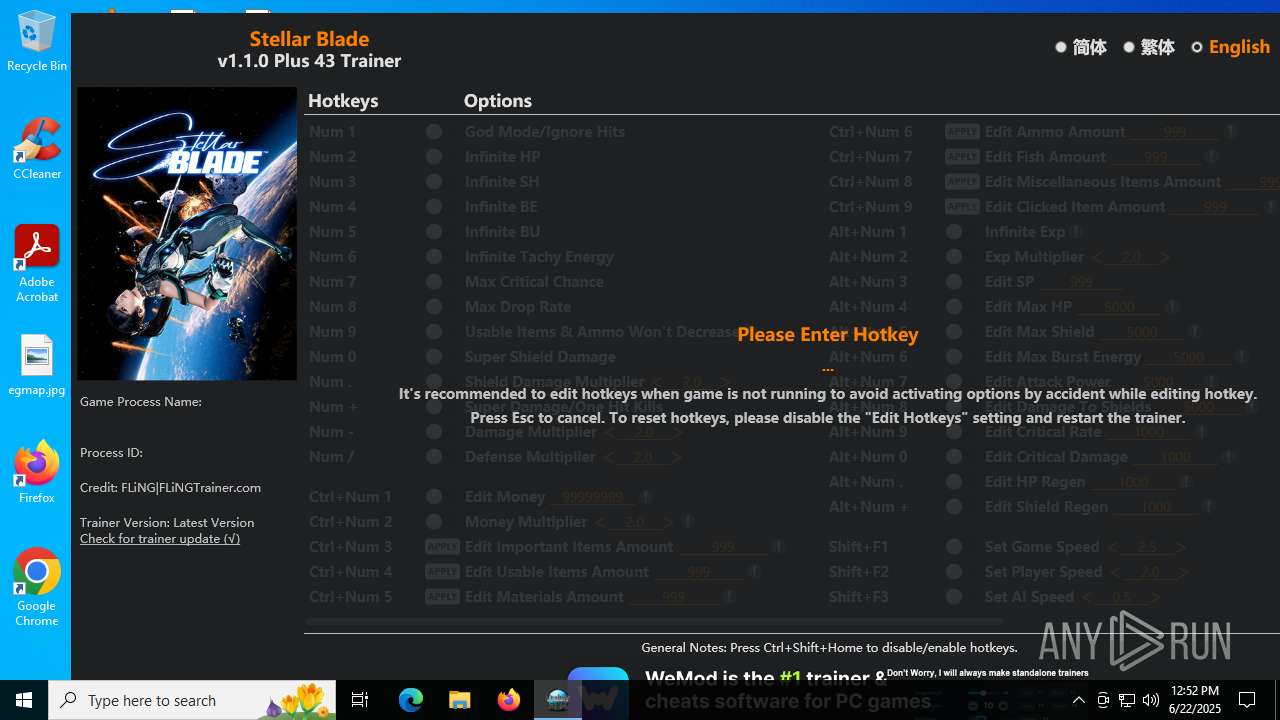Enable Edit Money
This screenshot has width=1280, height=720.
pos(434,497)
